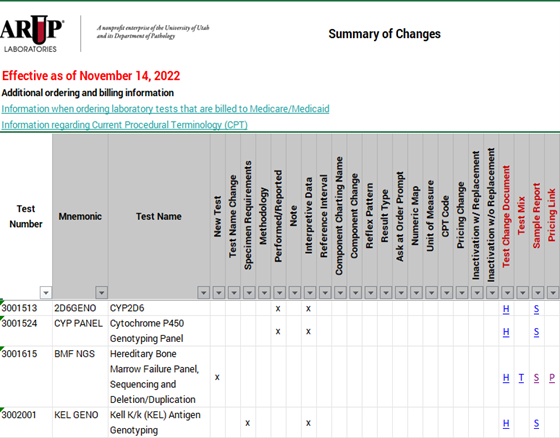Open the H test change link for KEL GENO
This screenshot has width=560, height=438.
[x=506, y=423]
